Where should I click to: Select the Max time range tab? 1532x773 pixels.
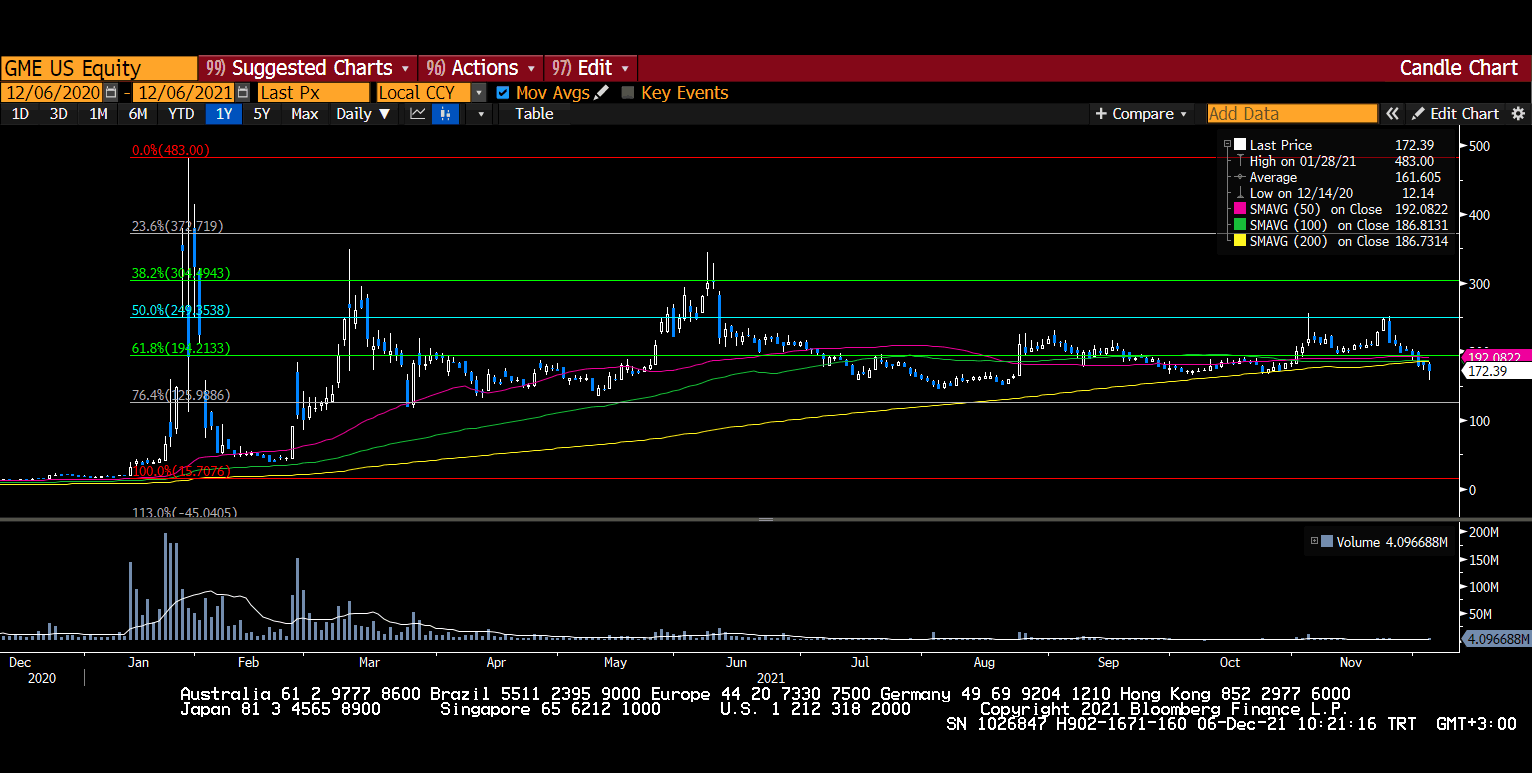(x=305, y=114)
